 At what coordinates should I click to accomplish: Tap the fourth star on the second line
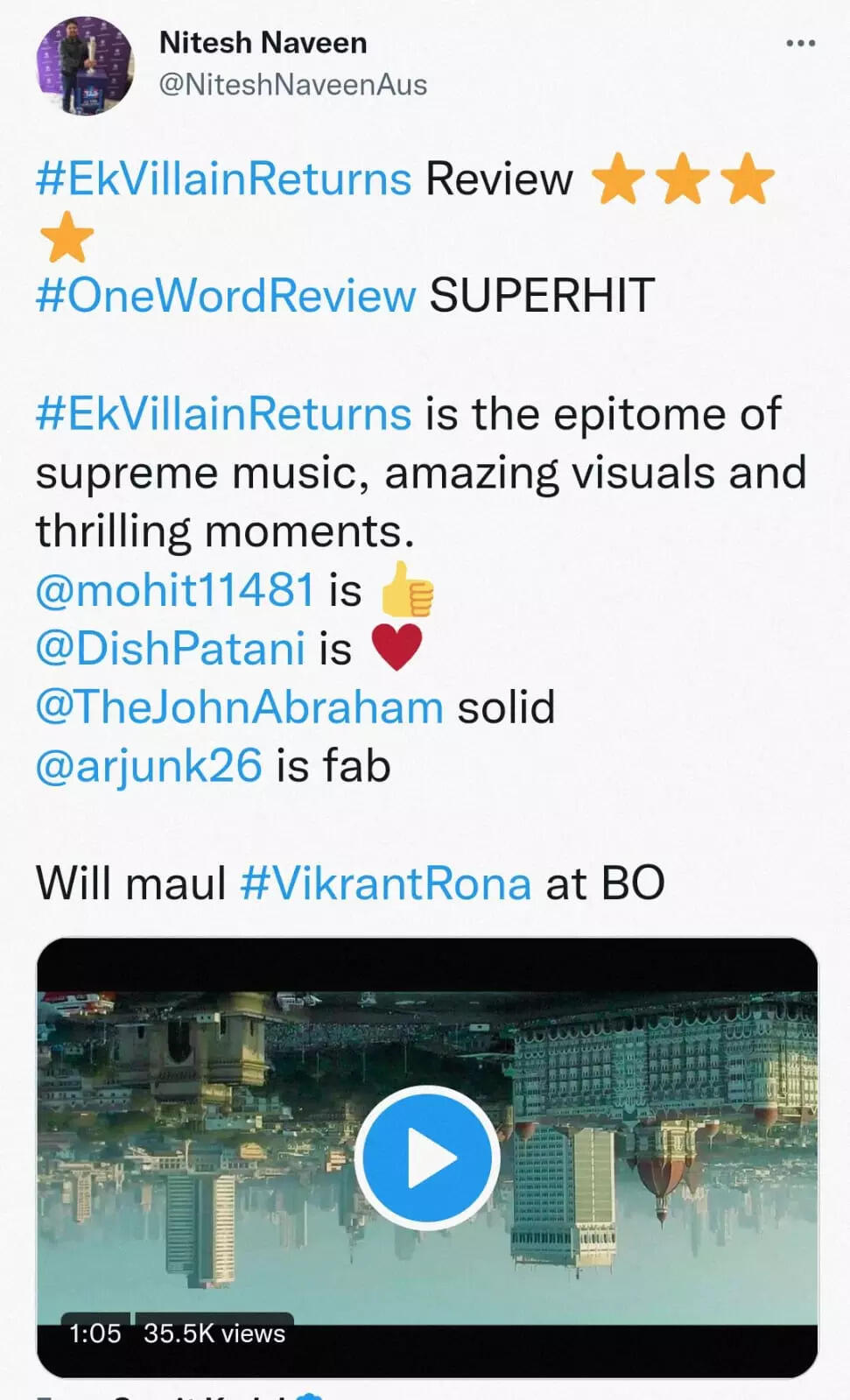point(67,237)
